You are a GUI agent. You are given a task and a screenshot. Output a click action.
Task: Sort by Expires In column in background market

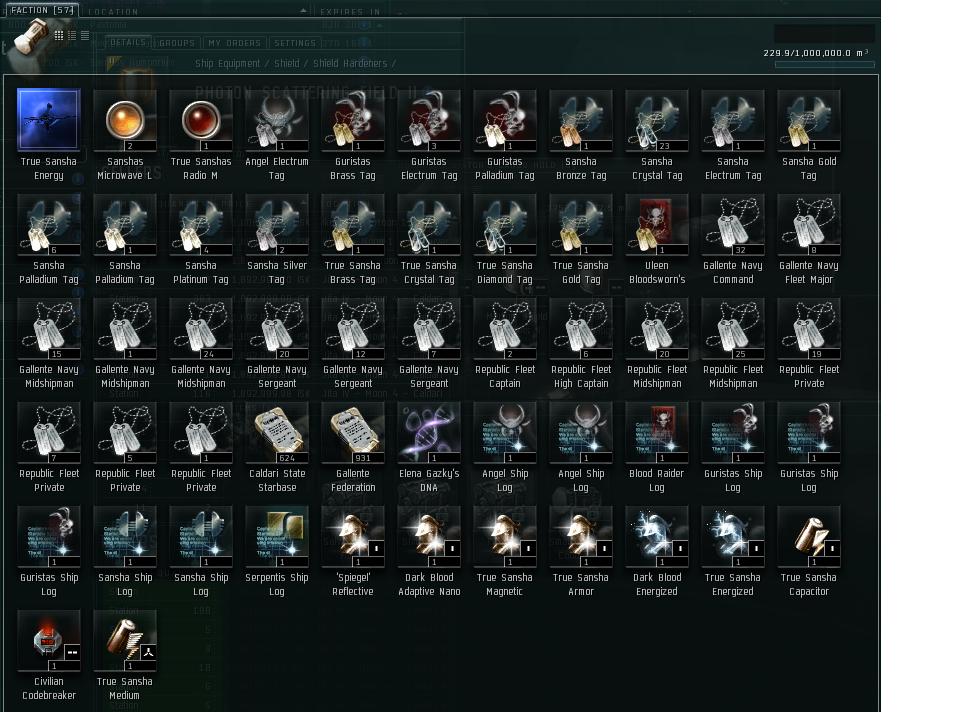350,12
